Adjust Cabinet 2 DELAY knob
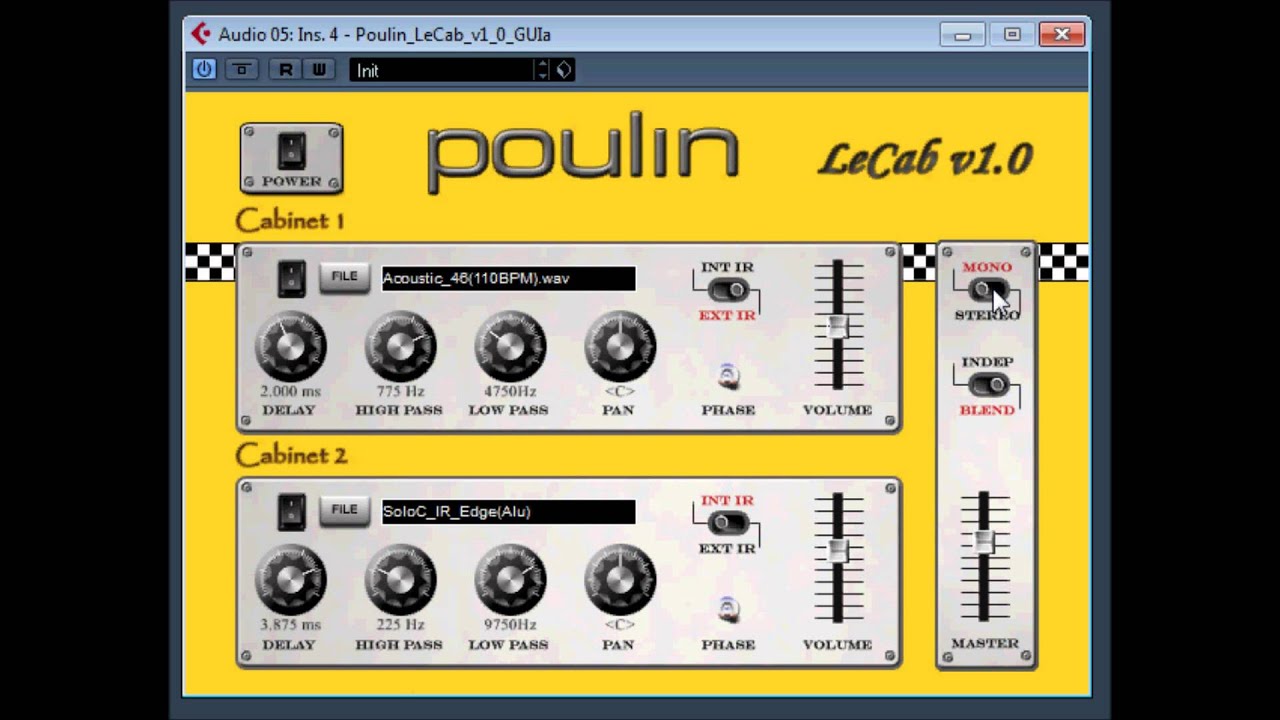 [290, 580]
